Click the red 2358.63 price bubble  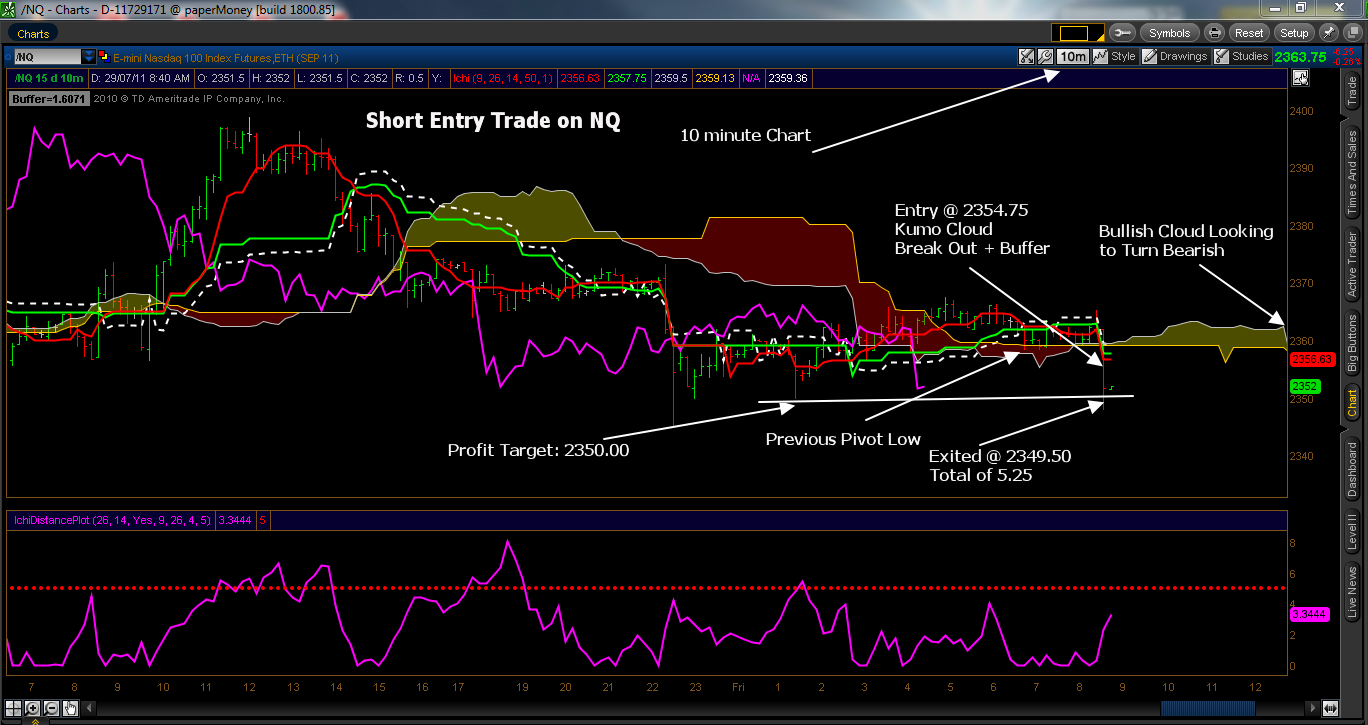pyautogui.click(x=1312, y=358)
